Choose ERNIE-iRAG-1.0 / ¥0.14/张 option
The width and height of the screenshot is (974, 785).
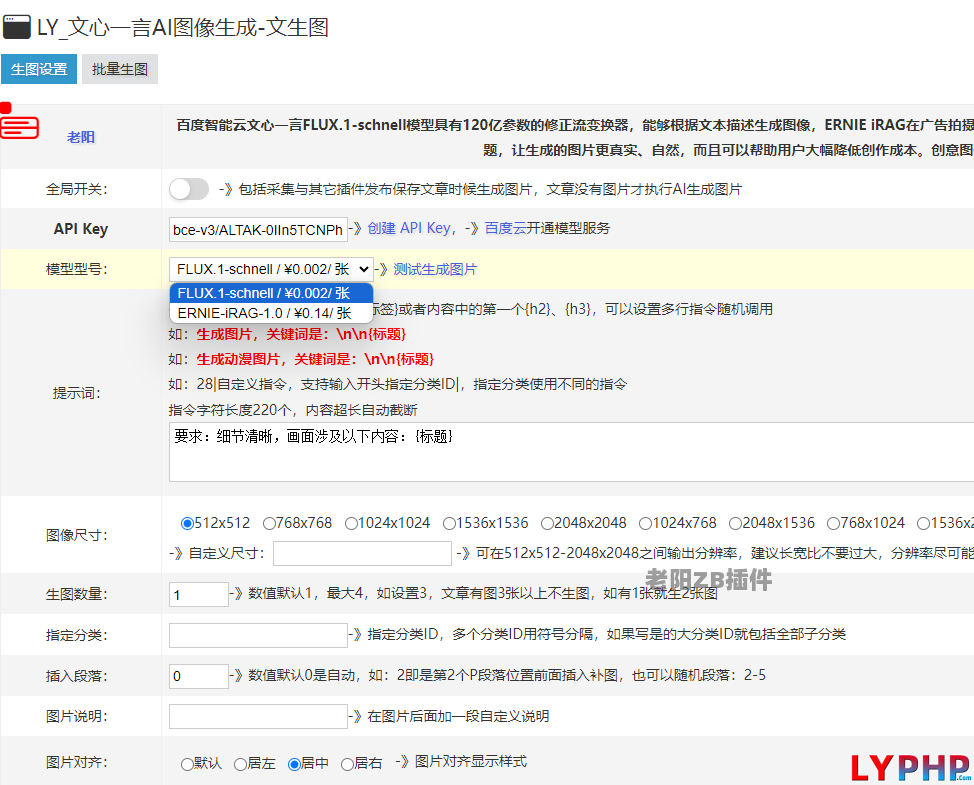[x=271, y=313]
